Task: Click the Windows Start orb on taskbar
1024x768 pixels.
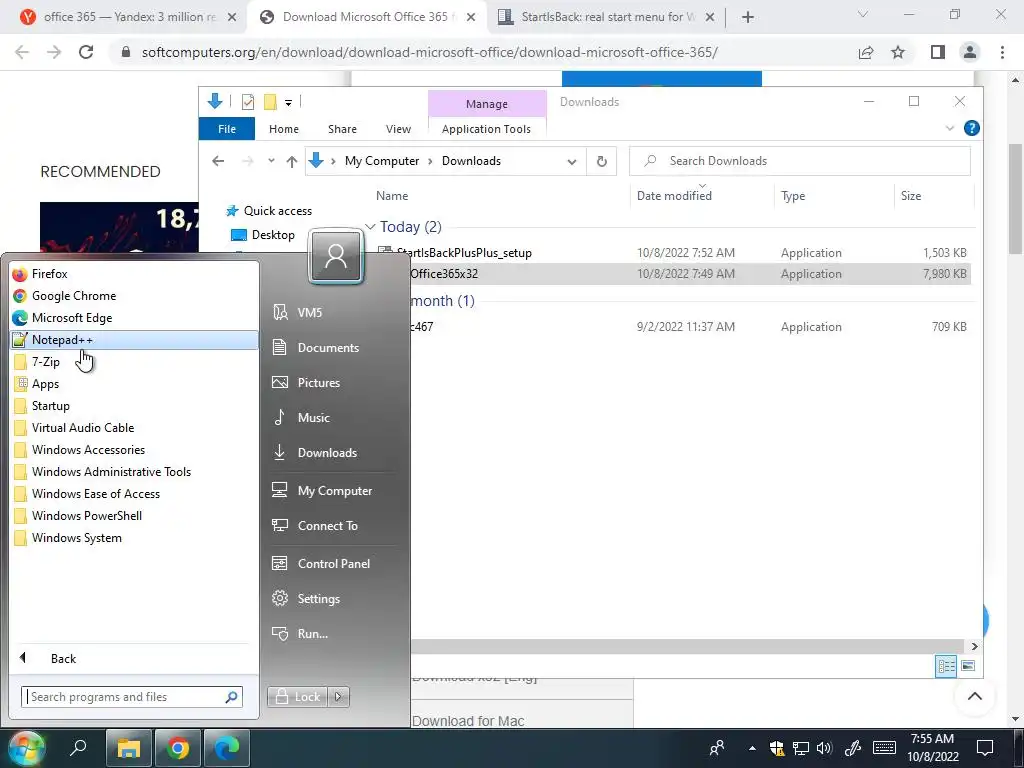Action: pyautogui.click(x=26, y=748)
